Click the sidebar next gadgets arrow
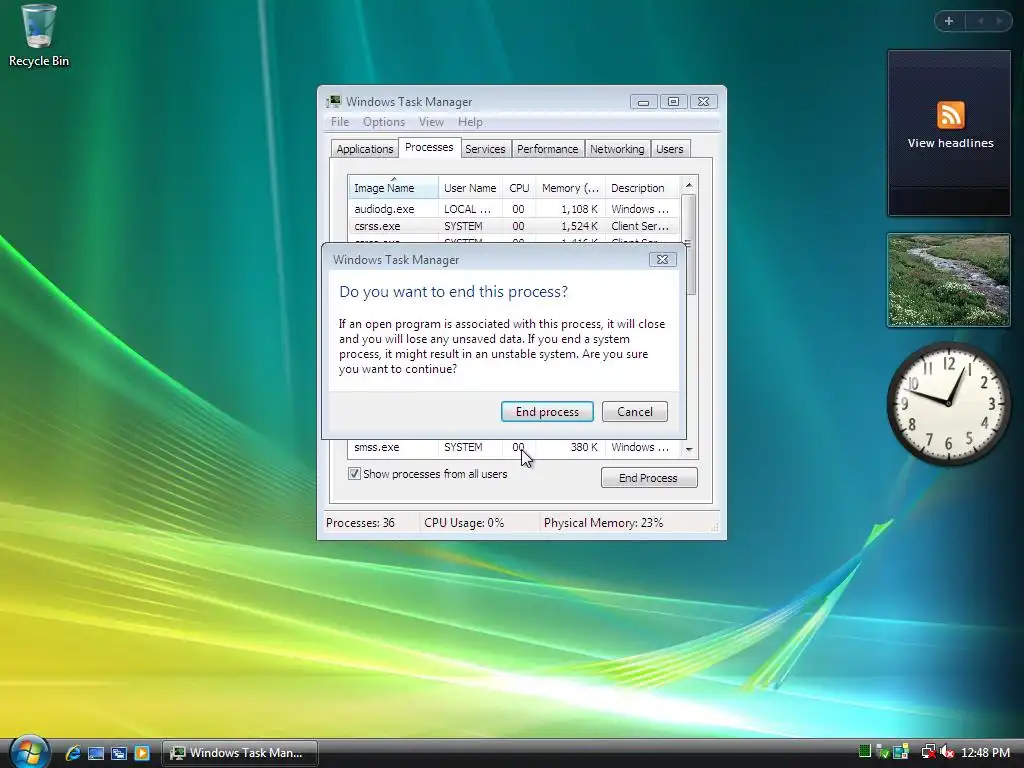 click(x=999, y=21)
